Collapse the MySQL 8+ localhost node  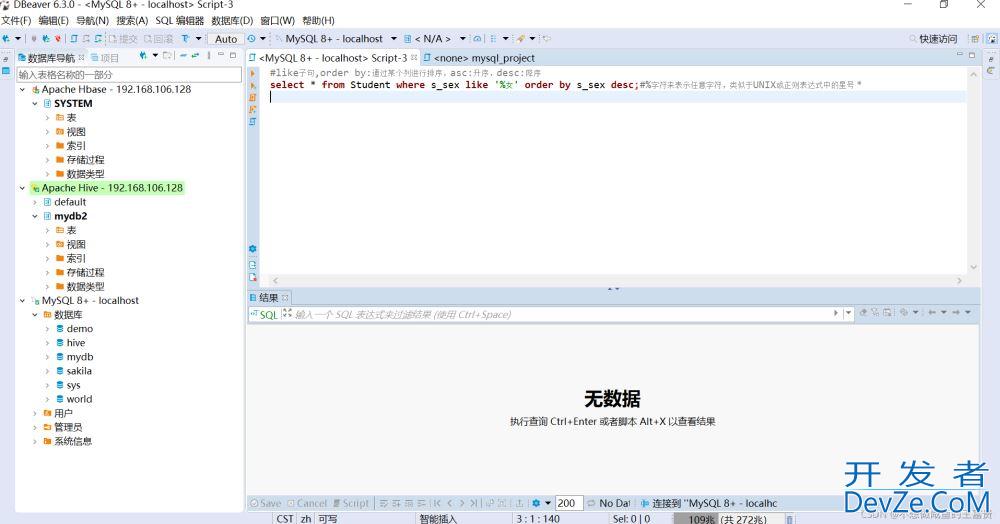point(22,300)
